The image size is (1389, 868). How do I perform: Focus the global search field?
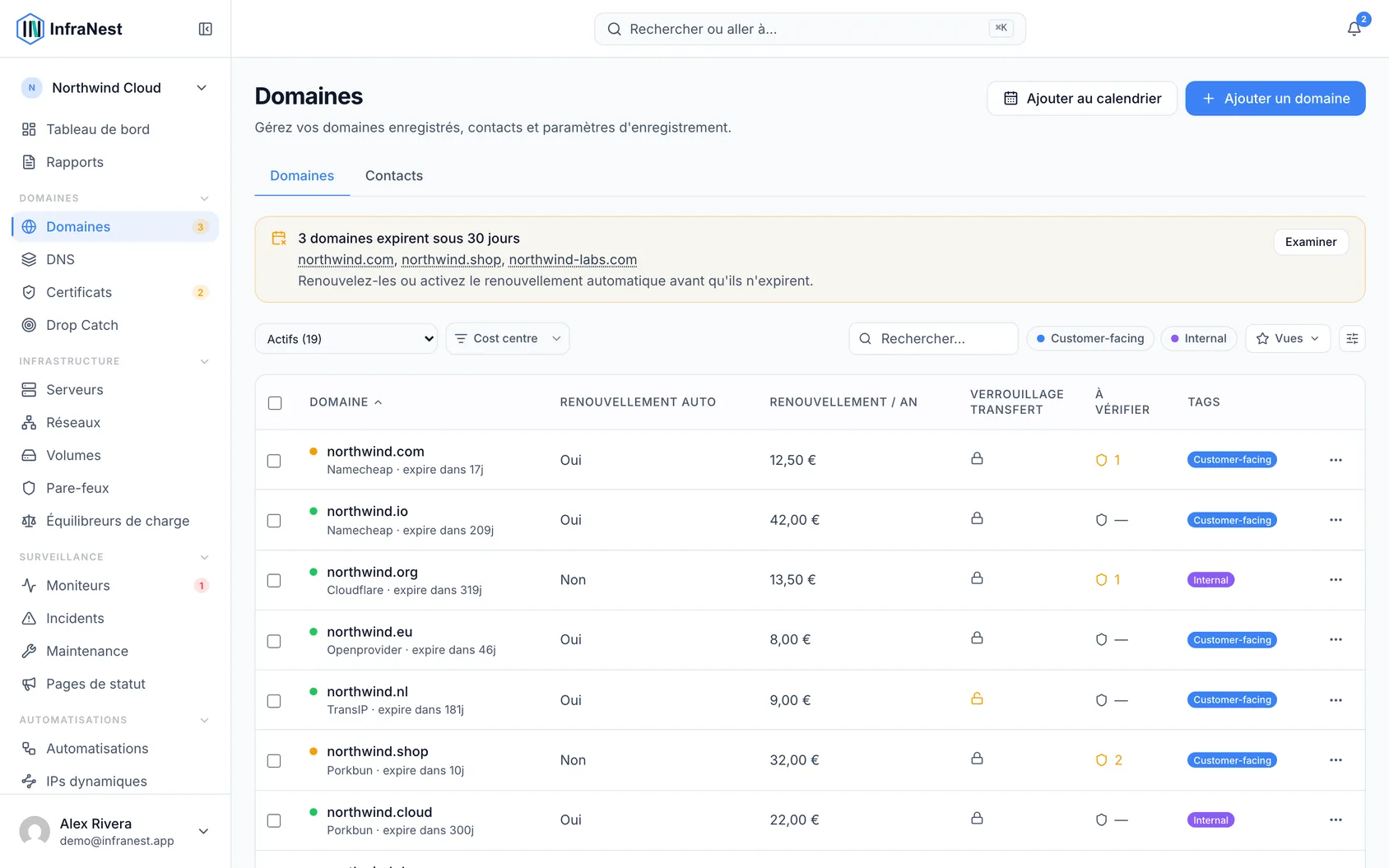pyautogui.click(x=810, y=29)
